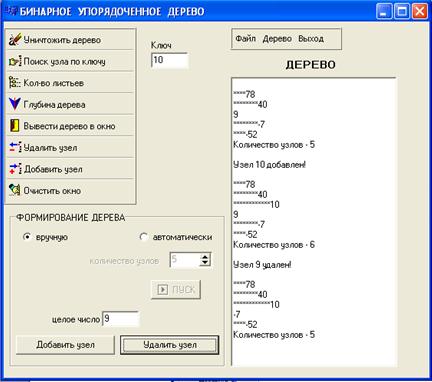This screenshot has width=432, height=382.
Task: Select the автоматически radio button
Action: (144, 237)
